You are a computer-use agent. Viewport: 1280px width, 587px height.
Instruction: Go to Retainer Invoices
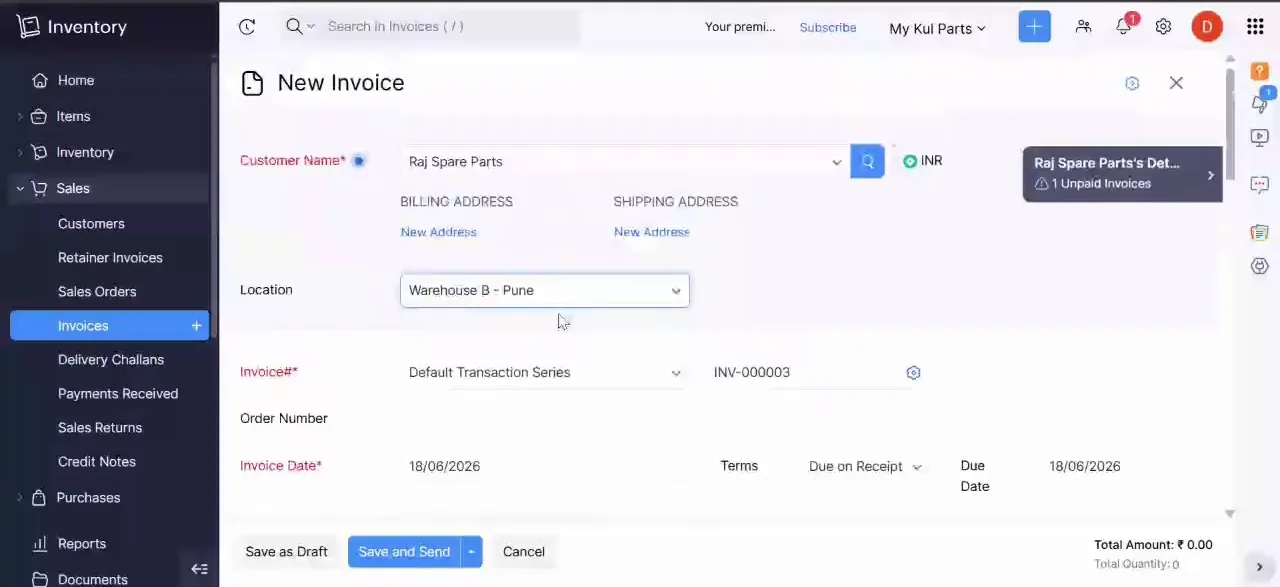(x=110, y=258)
